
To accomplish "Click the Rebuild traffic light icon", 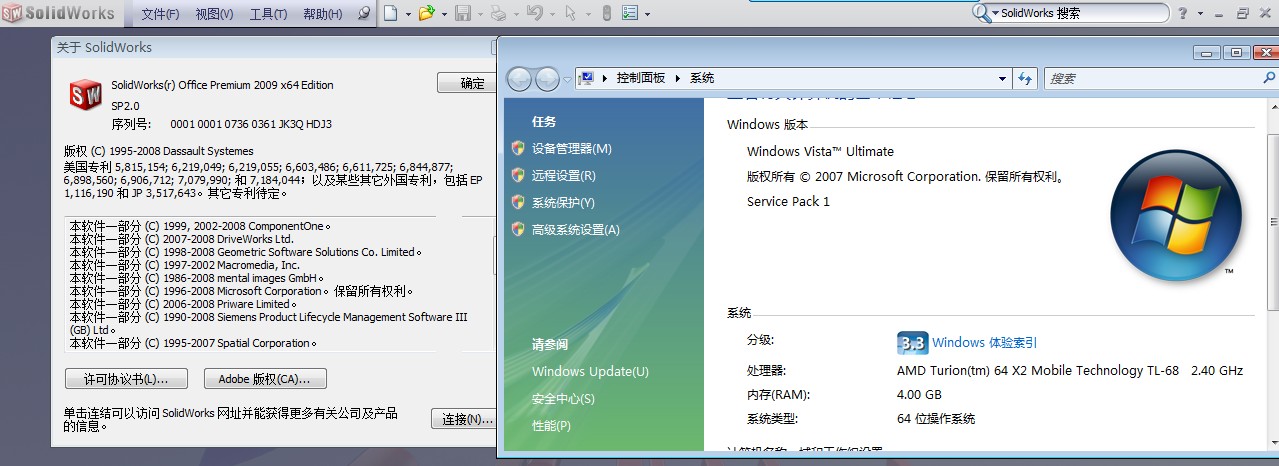I will [605, 14].
